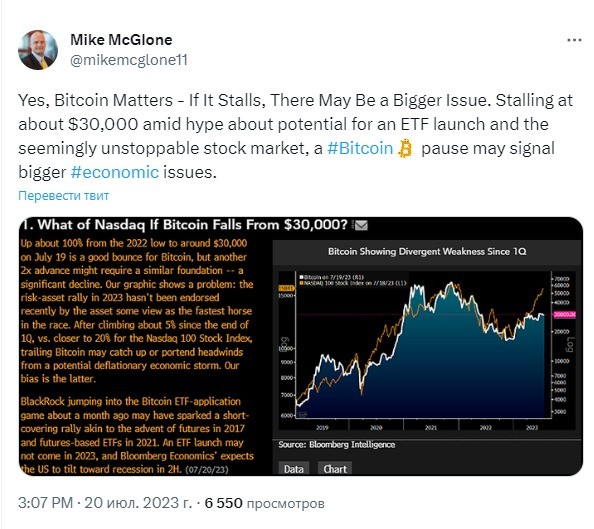Select the Data tab under chart
Viewport: 594px width, 529px height.
(294, 469)
